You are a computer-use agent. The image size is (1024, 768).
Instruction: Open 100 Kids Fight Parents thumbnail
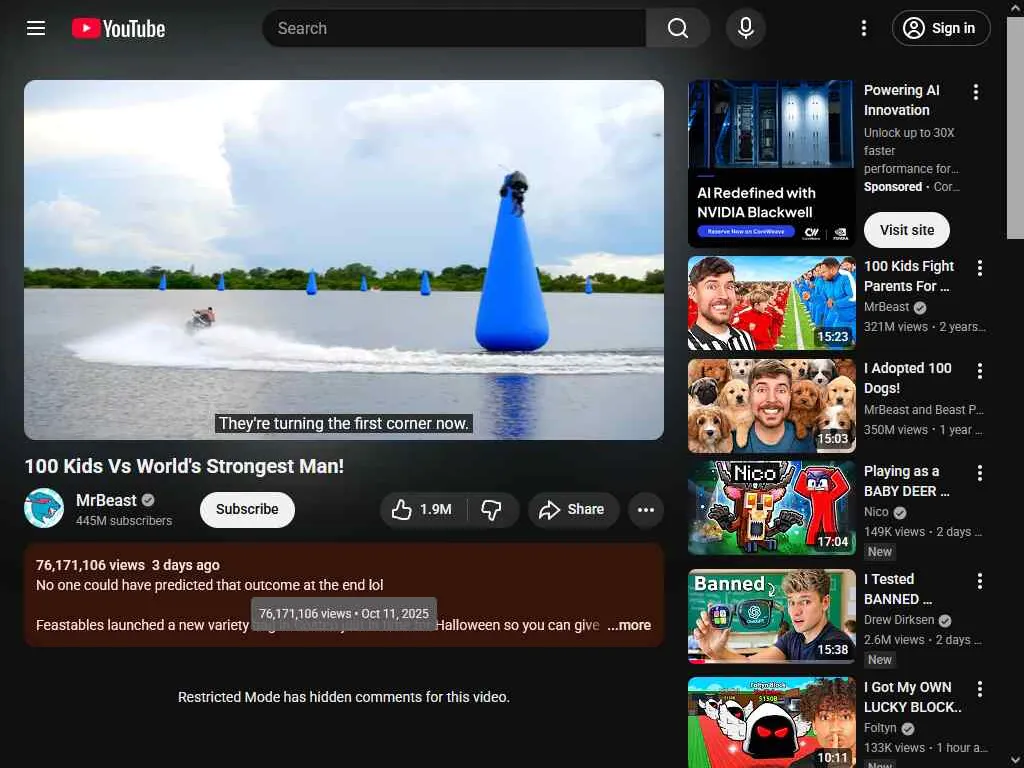771,303
